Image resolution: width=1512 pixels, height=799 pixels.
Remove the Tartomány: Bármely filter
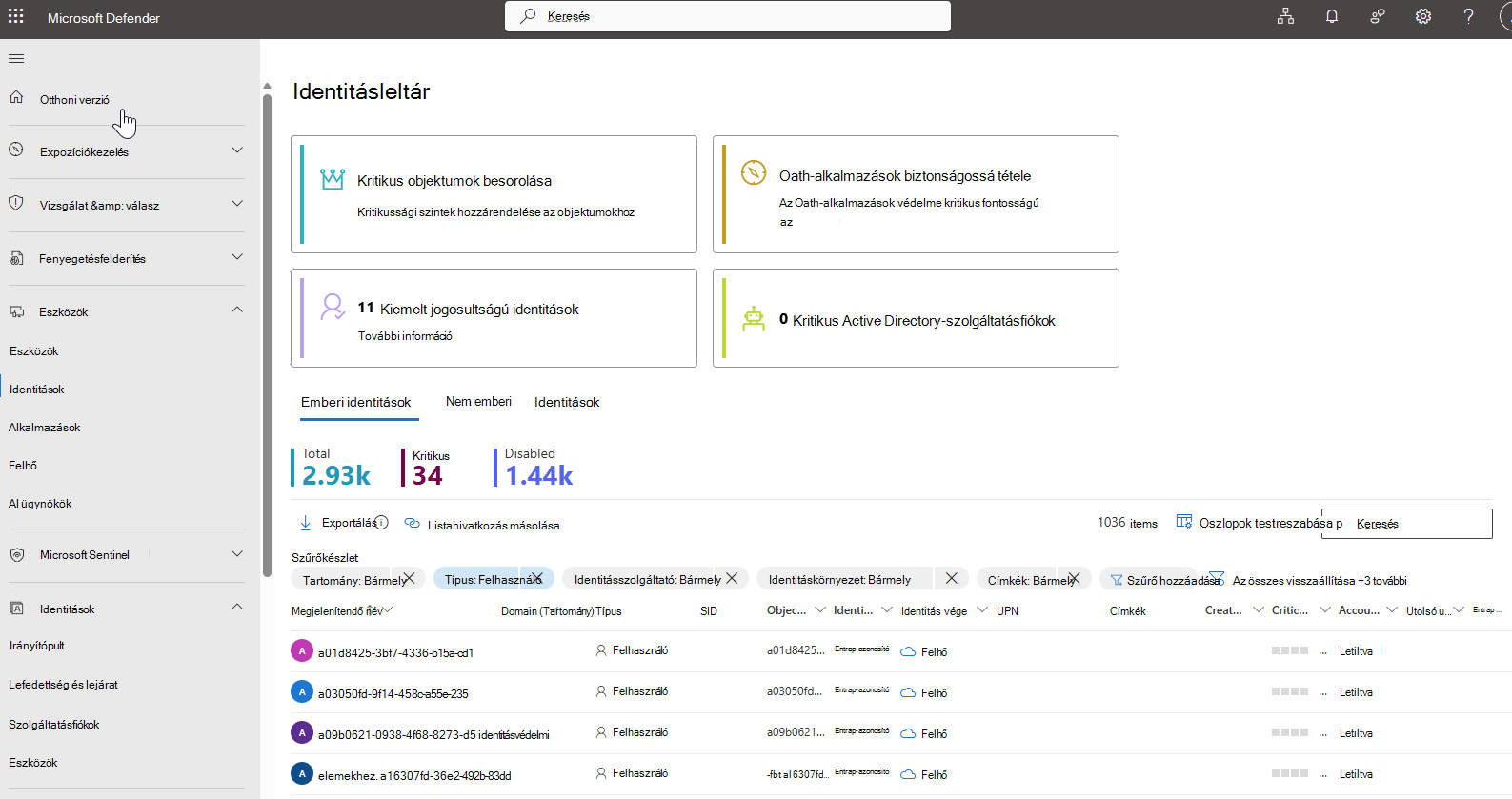tap(410, 578)
